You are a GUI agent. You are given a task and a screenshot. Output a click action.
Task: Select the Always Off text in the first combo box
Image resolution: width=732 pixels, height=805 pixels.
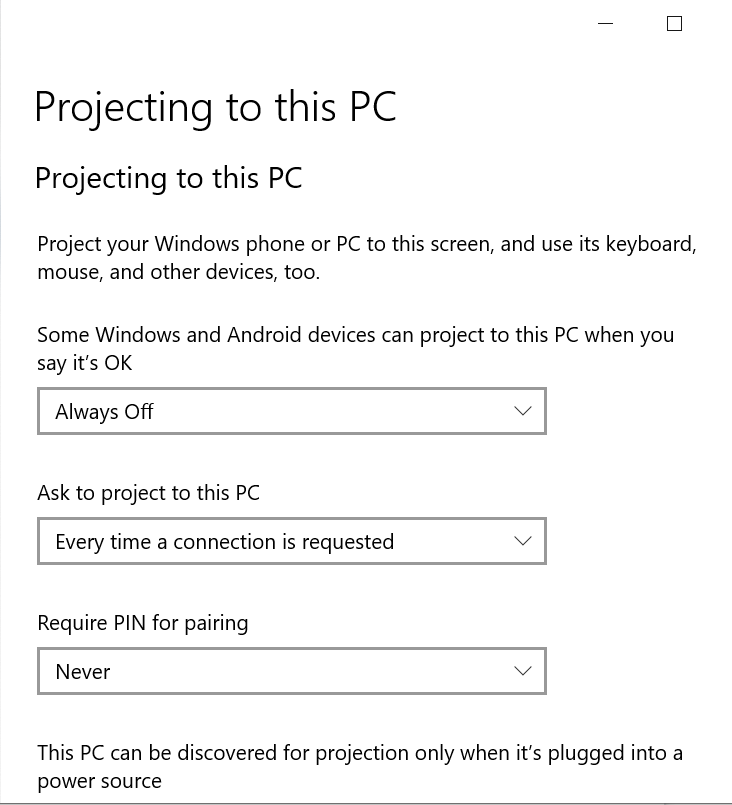pyautogui.click(x=104, y=412)
